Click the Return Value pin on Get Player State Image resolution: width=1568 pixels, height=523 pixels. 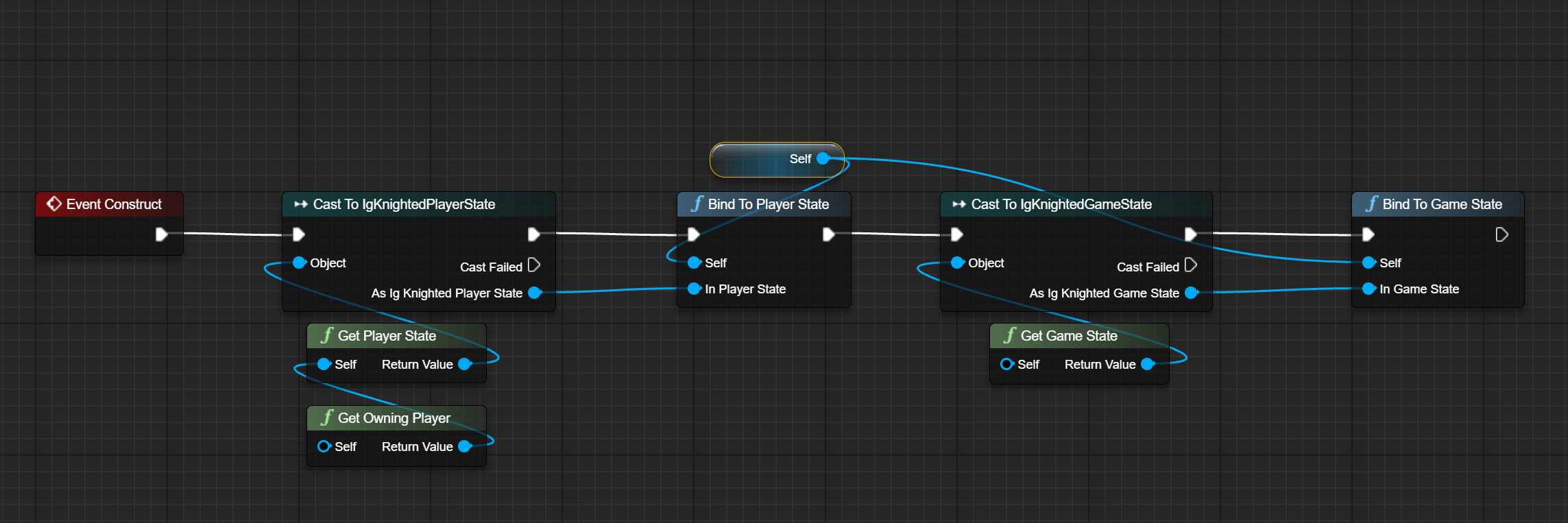coord(465,364)
